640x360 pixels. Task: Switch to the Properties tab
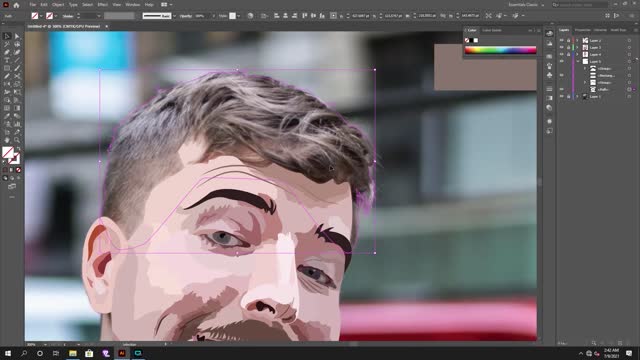click(x=582, y=30)
